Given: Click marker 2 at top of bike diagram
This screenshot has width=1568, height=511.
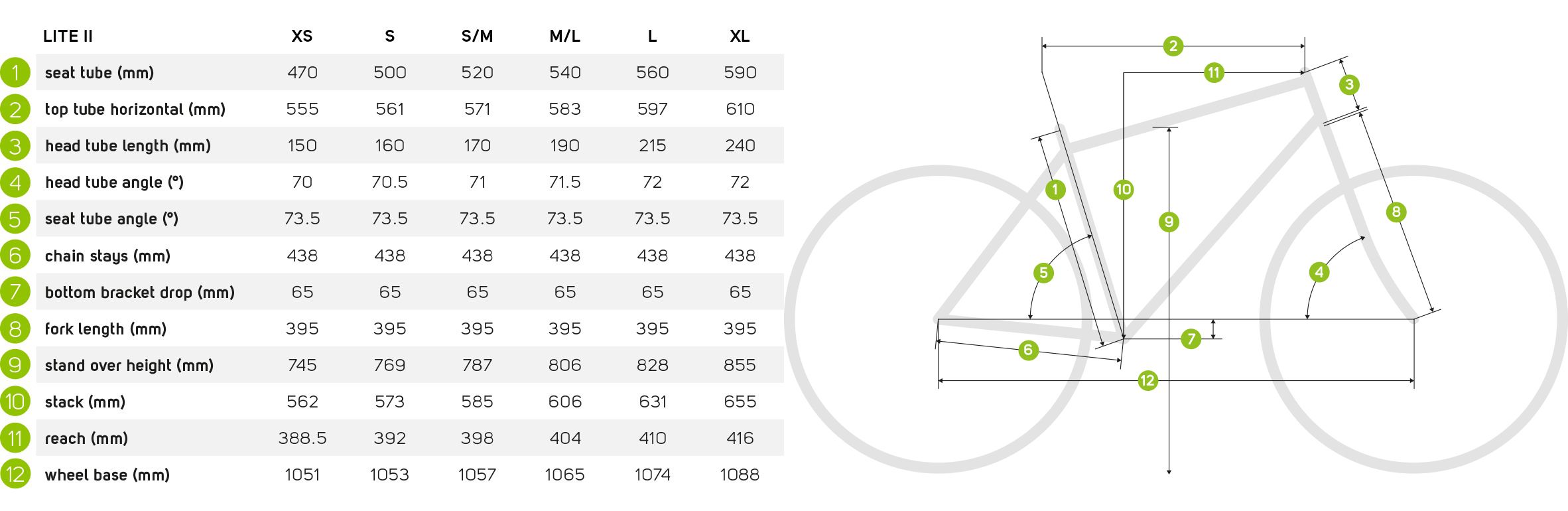Looking at the screenshot, I should [x=1173, y=46].
